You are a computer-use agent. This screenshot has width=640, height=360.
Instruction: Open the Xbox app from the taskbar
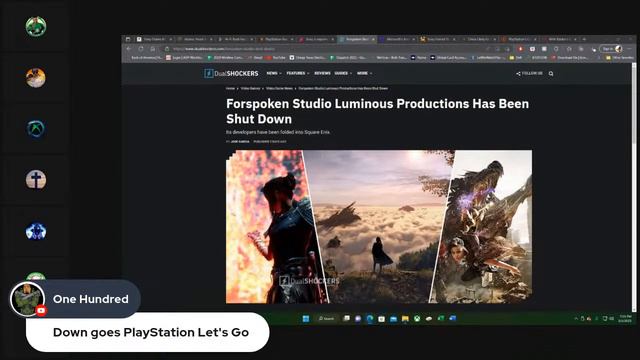(417, 318)
